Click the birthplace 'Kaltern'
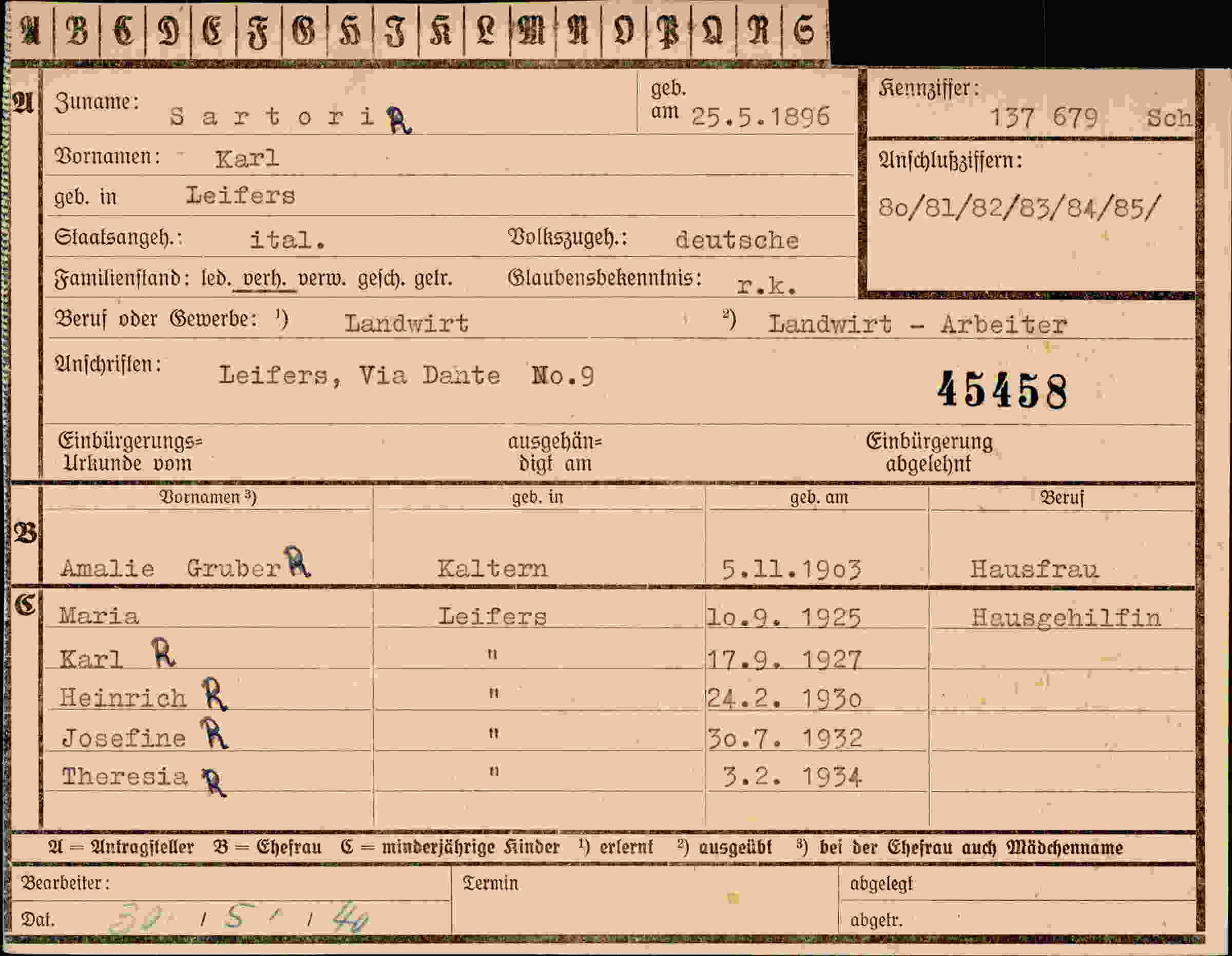 tap(492, 568)
